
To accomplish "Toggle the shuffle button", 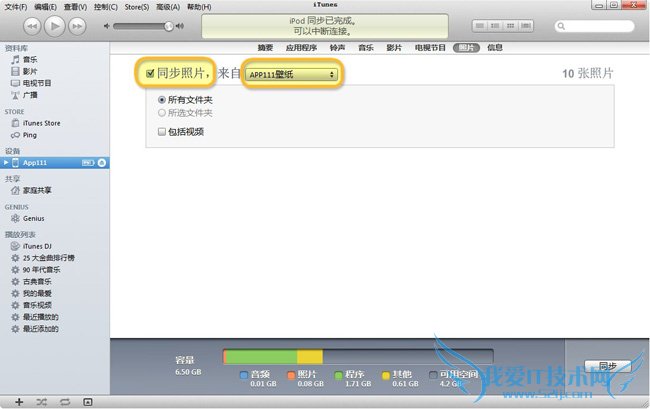I will point(41,402).
